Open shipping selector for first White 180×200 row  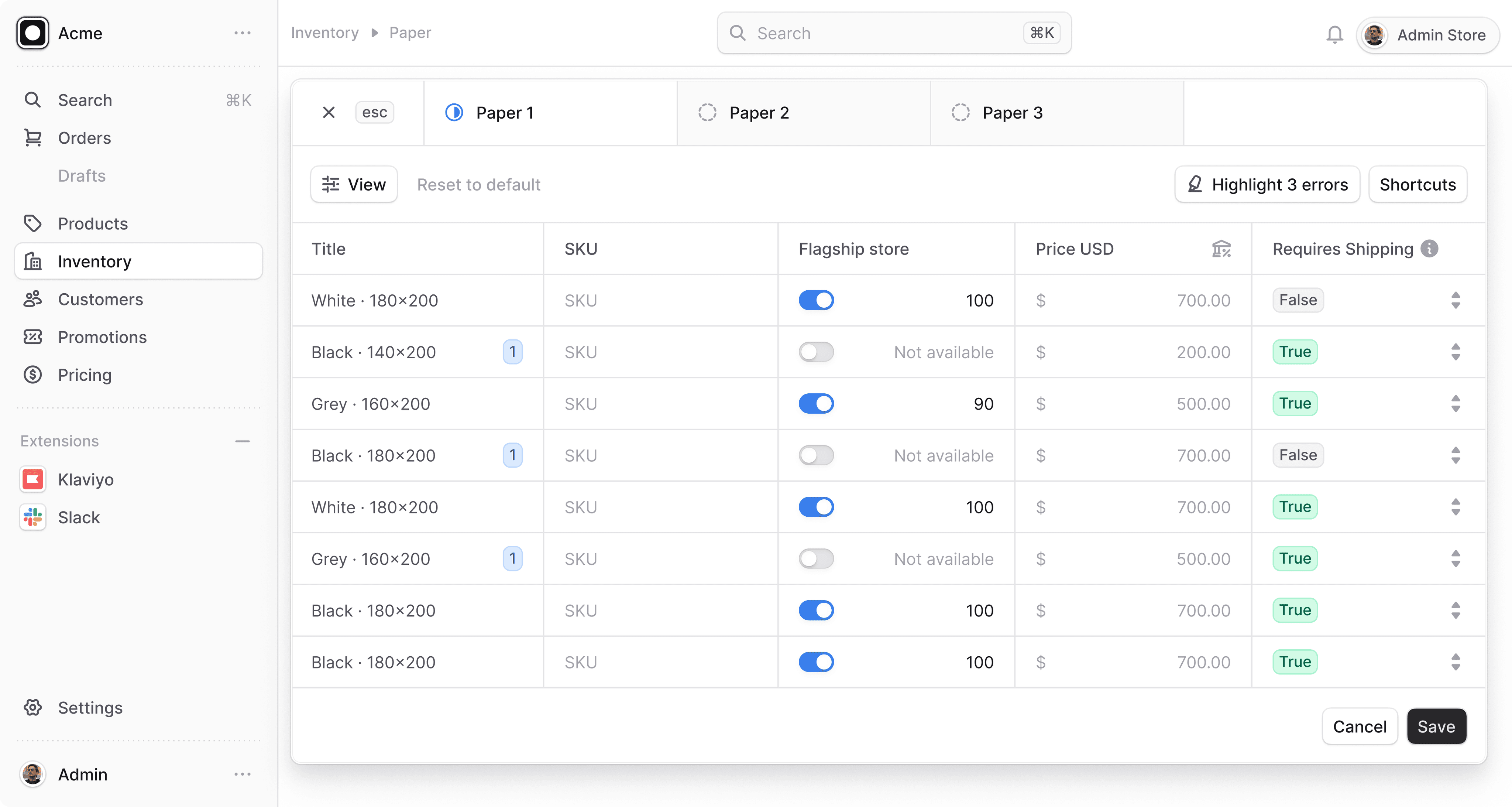[1455, 301]
